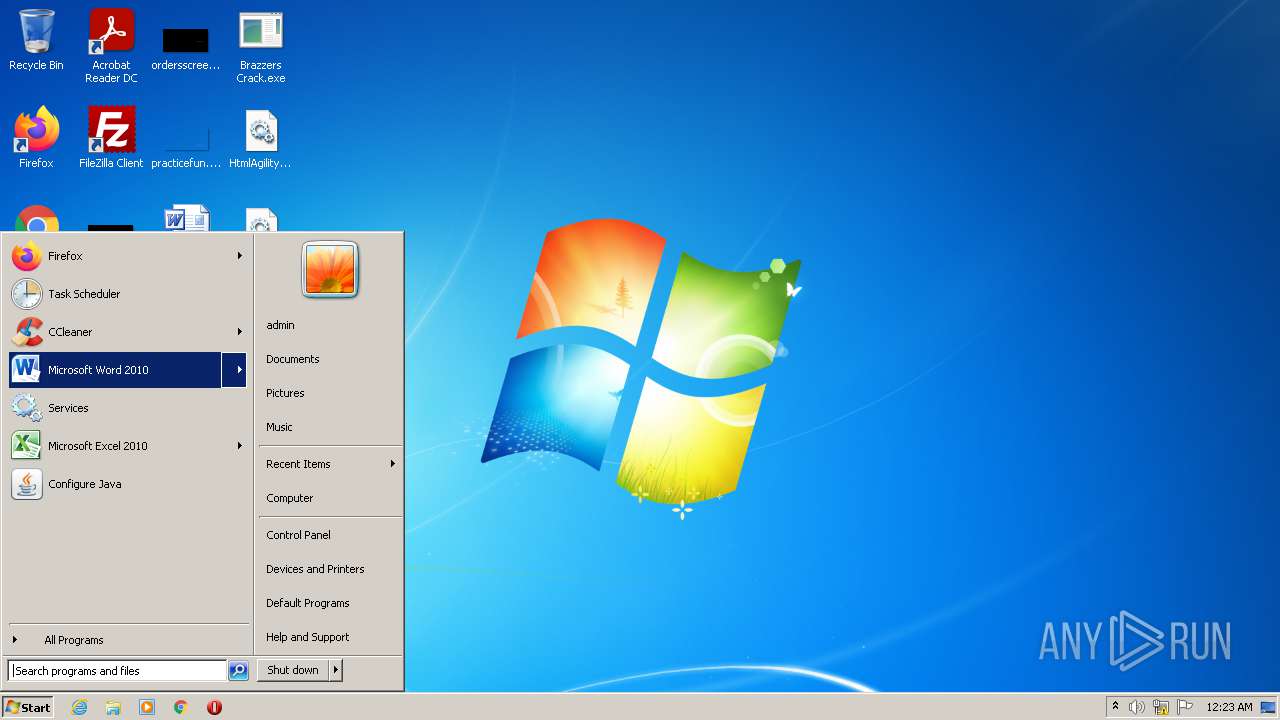The height and width of the screenshot is (720, 1280).
Task: Click Show desktop button in the tray
Action: coord(1268,707)
